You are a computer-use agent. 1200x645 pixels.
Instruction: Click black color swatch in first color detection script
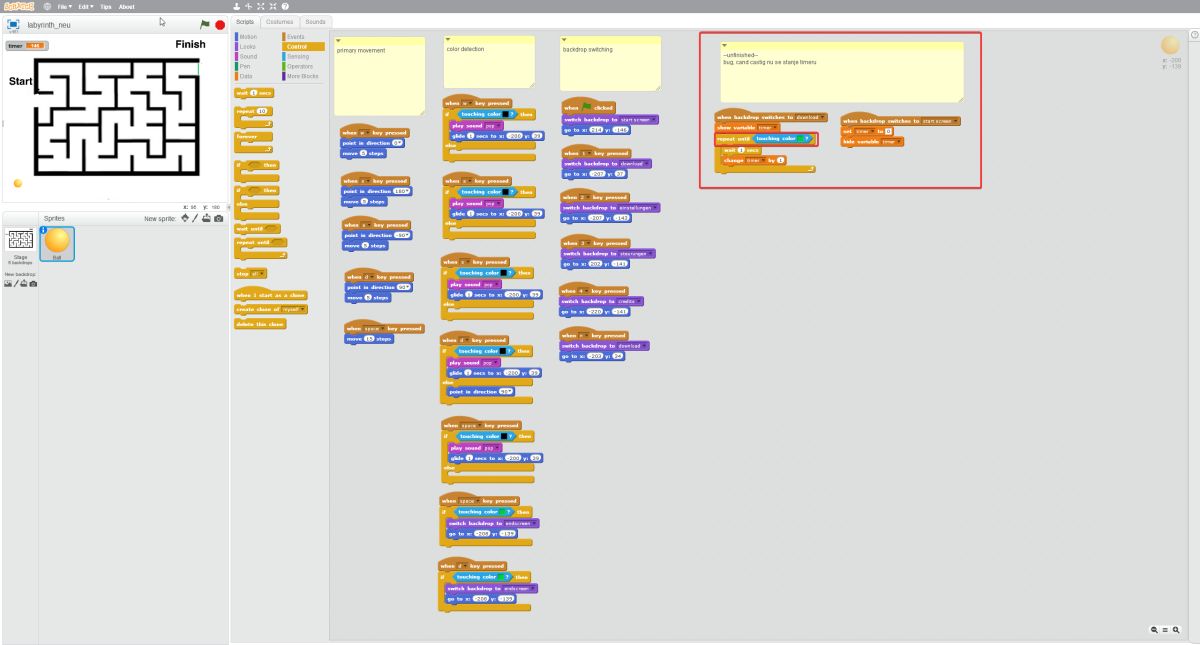504,114
